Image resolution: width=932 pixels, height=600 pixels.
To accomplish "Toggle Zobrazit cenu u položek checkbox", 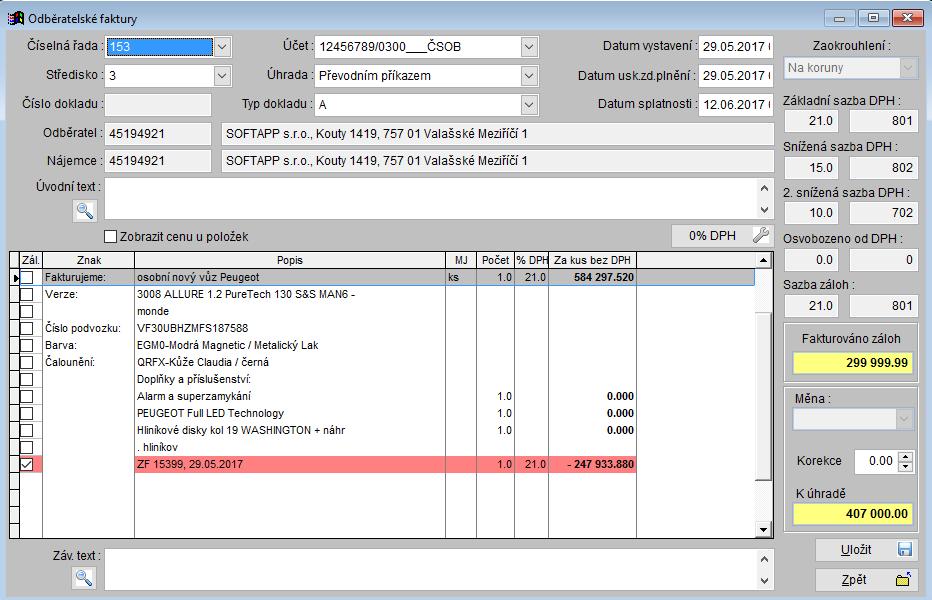I will tap(110, 237).
